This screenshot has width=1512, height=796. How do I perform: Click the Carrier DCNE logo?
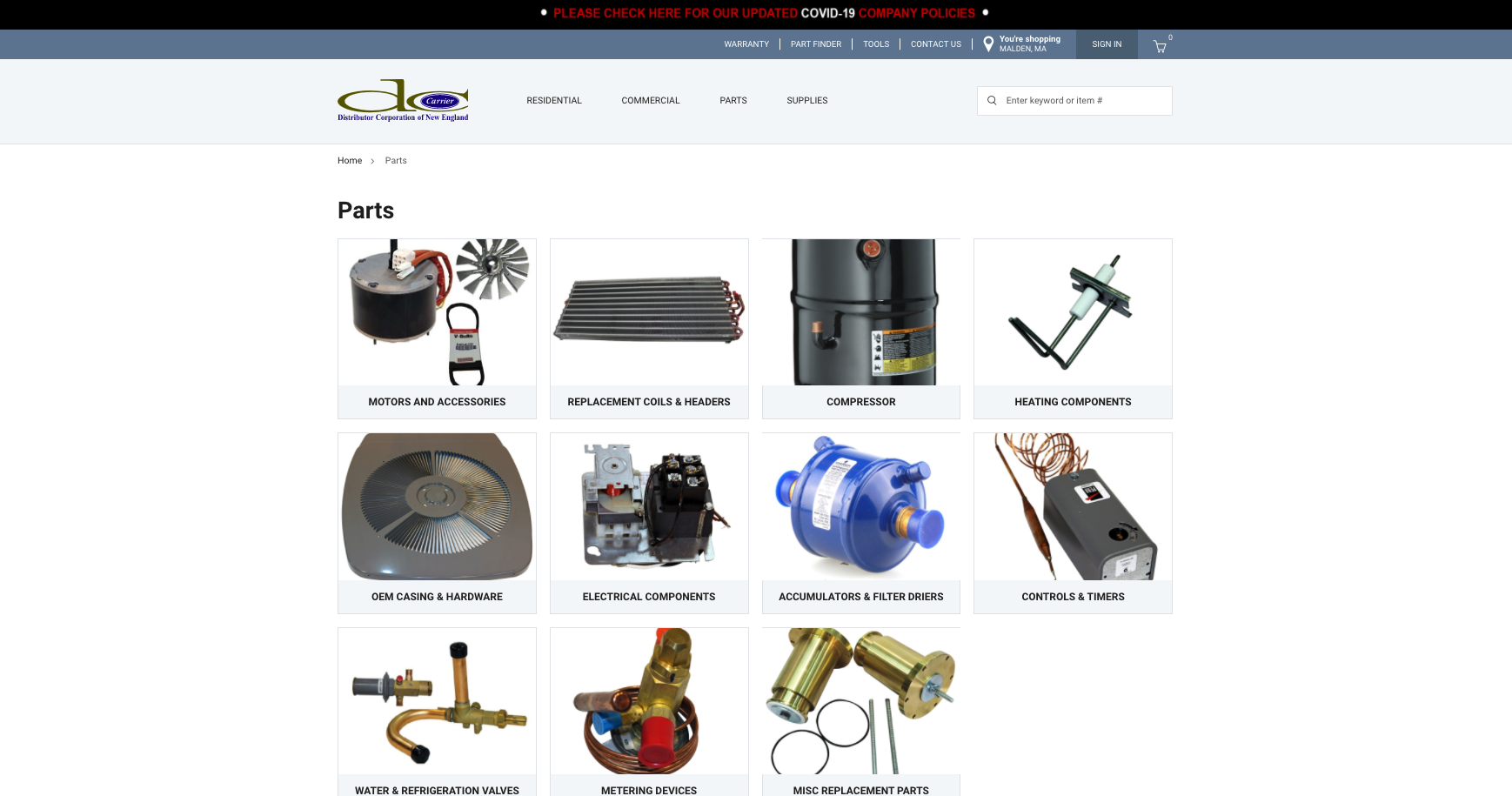click(403, 100)
